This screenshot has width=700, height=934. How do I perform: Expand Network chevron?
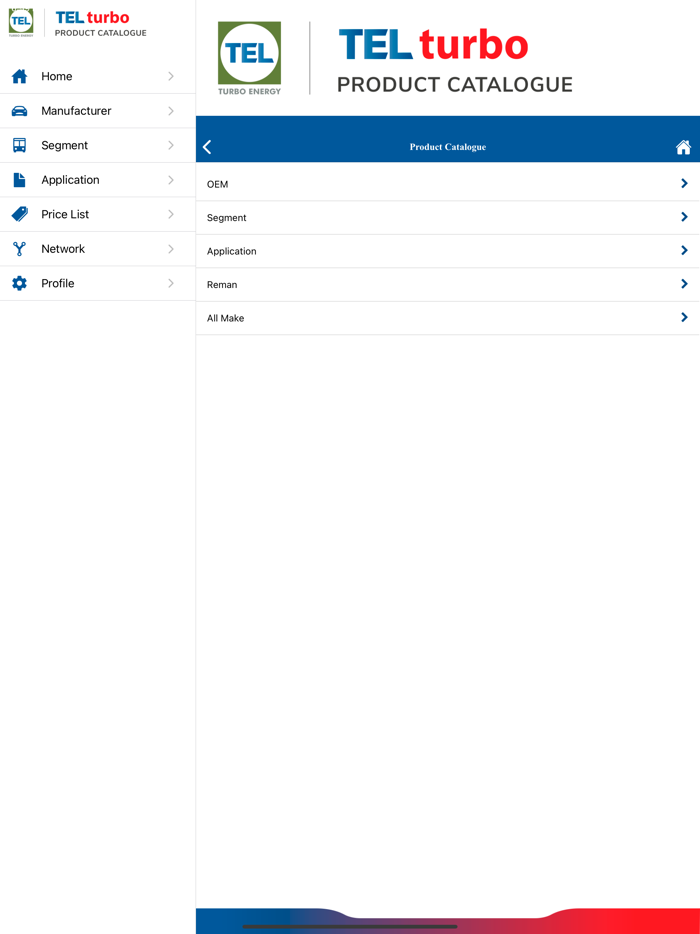click(171, 249)
